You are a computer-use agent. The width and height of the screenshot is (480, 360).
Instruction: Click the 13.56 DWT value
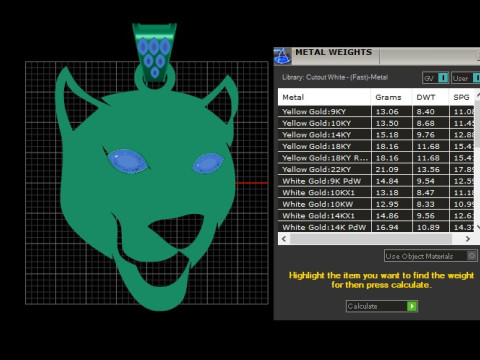(428, 169)
